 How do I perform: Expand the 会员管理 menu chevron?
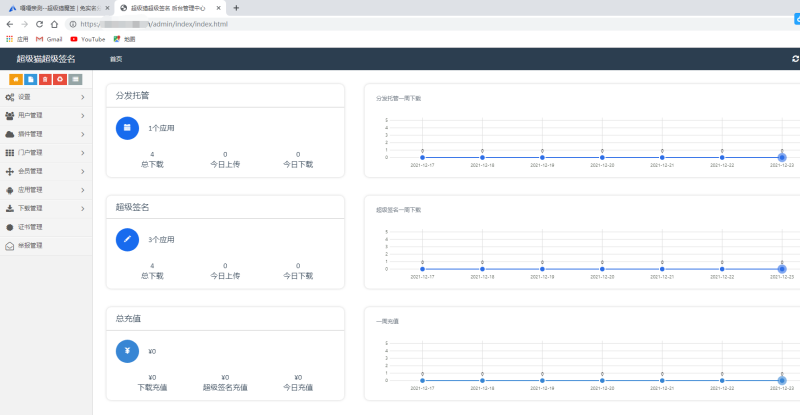(83, 172)
